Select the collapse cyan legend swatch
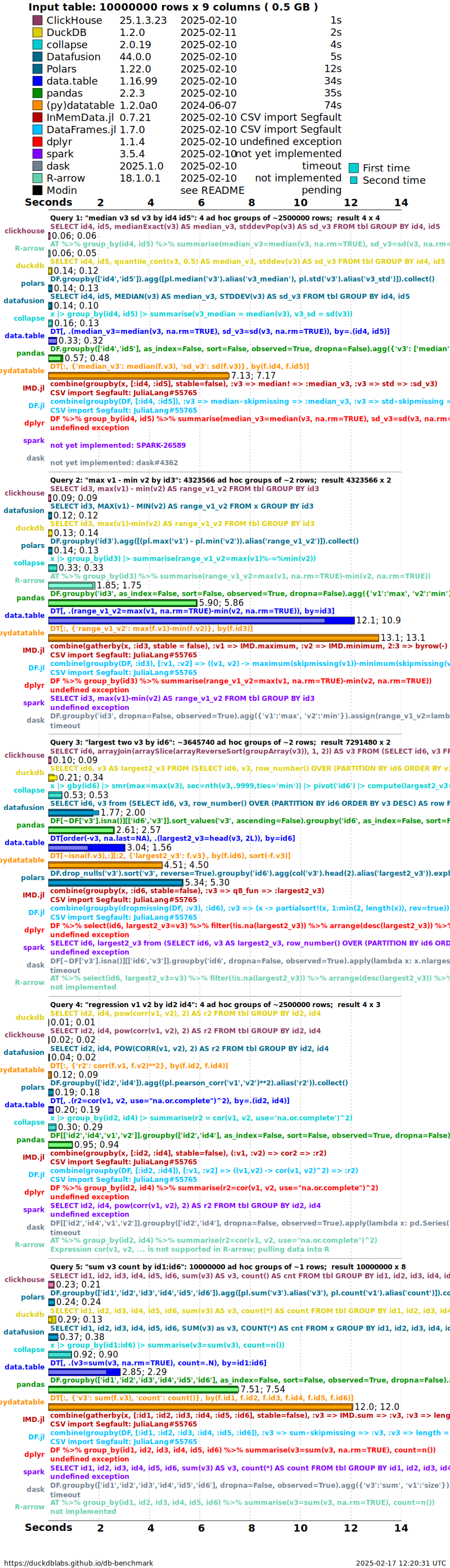 37,44
